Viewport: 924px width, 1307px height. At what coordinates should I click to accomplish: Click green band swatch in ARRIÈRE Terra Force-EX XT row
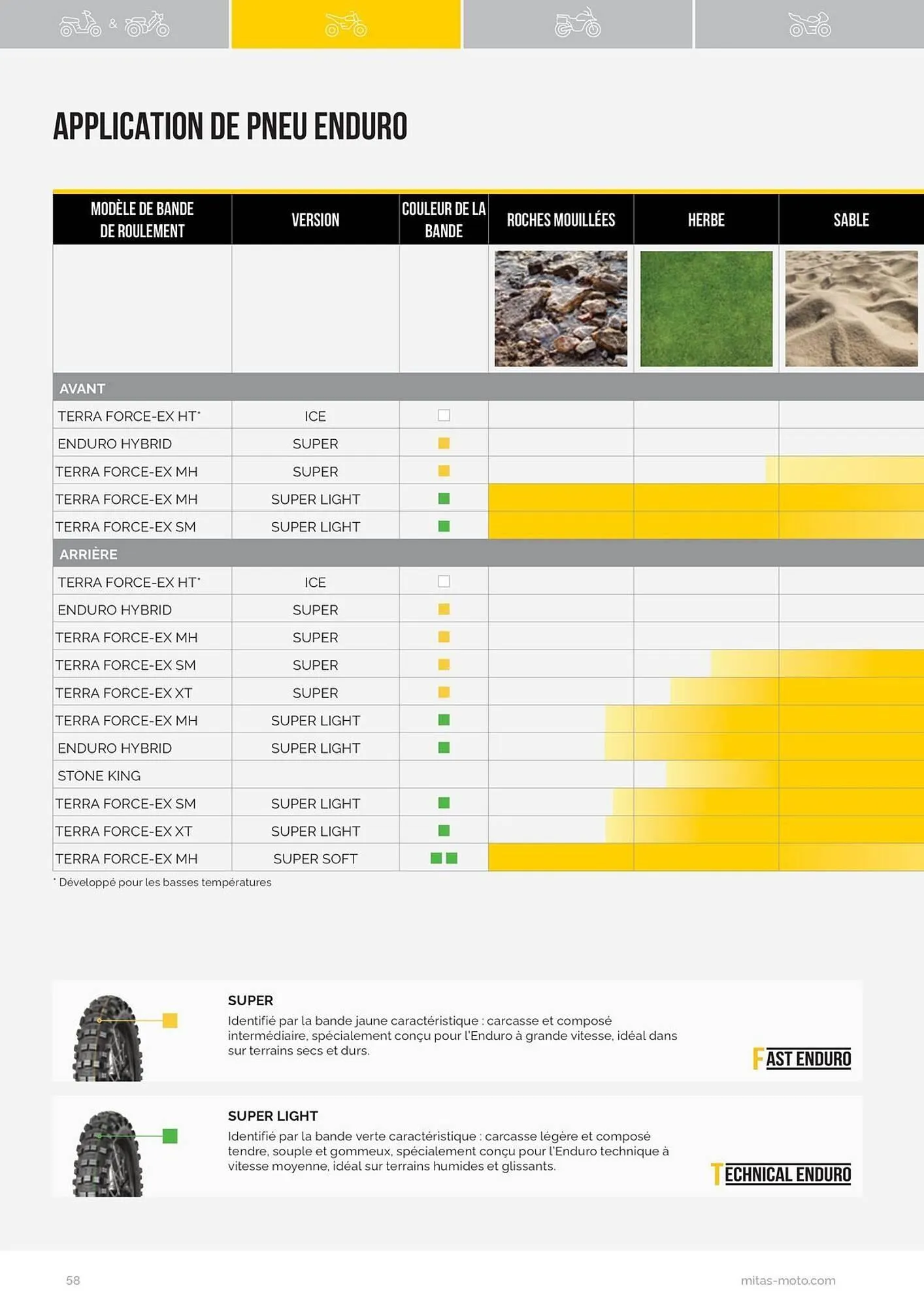tap(444, 831)
